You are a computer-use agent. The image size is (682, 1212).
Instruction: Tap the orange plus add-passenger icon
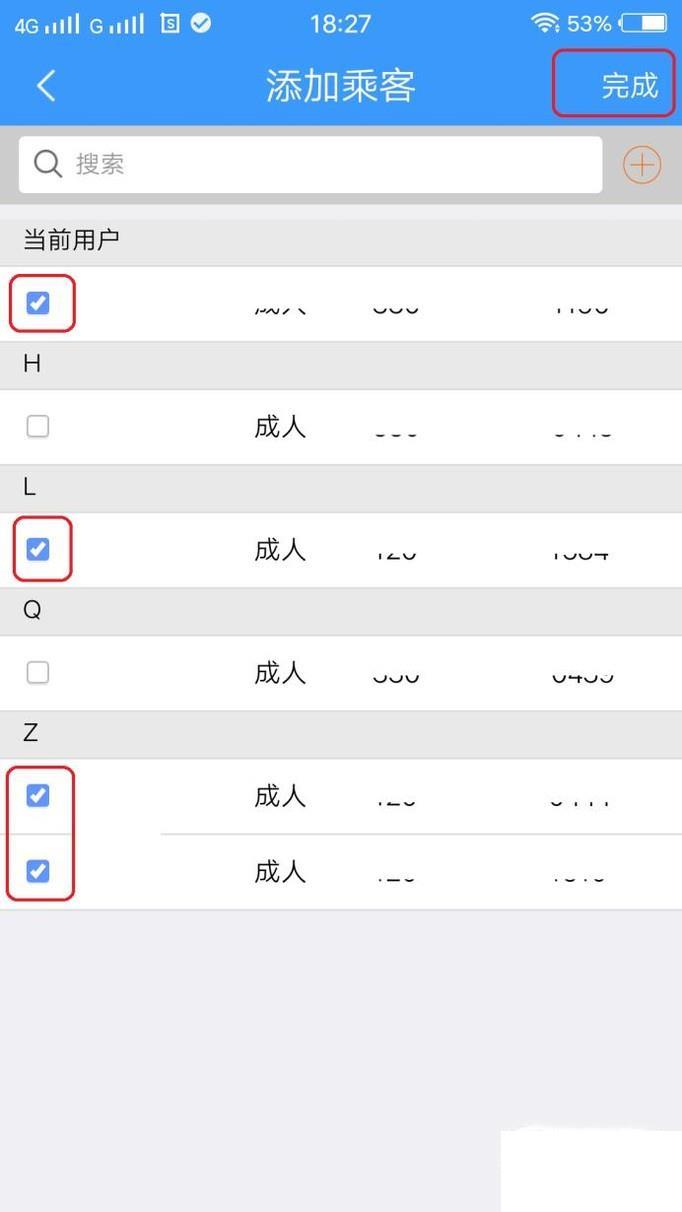pos(642,165)
